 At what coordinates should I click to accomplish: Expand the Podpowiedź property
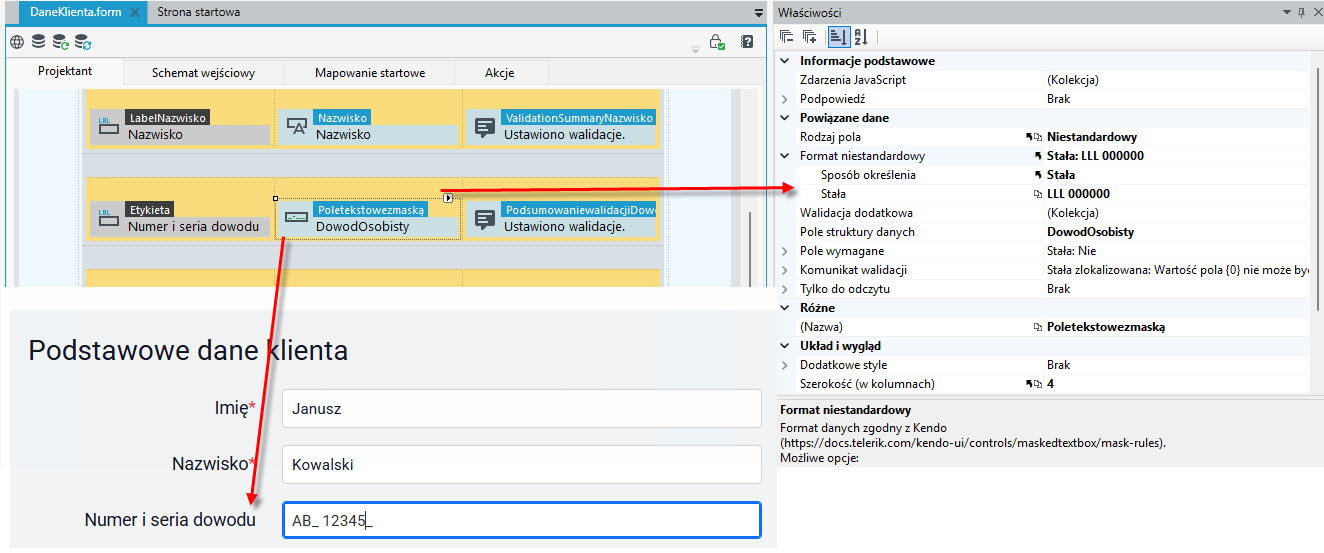[x=785, y=99]
